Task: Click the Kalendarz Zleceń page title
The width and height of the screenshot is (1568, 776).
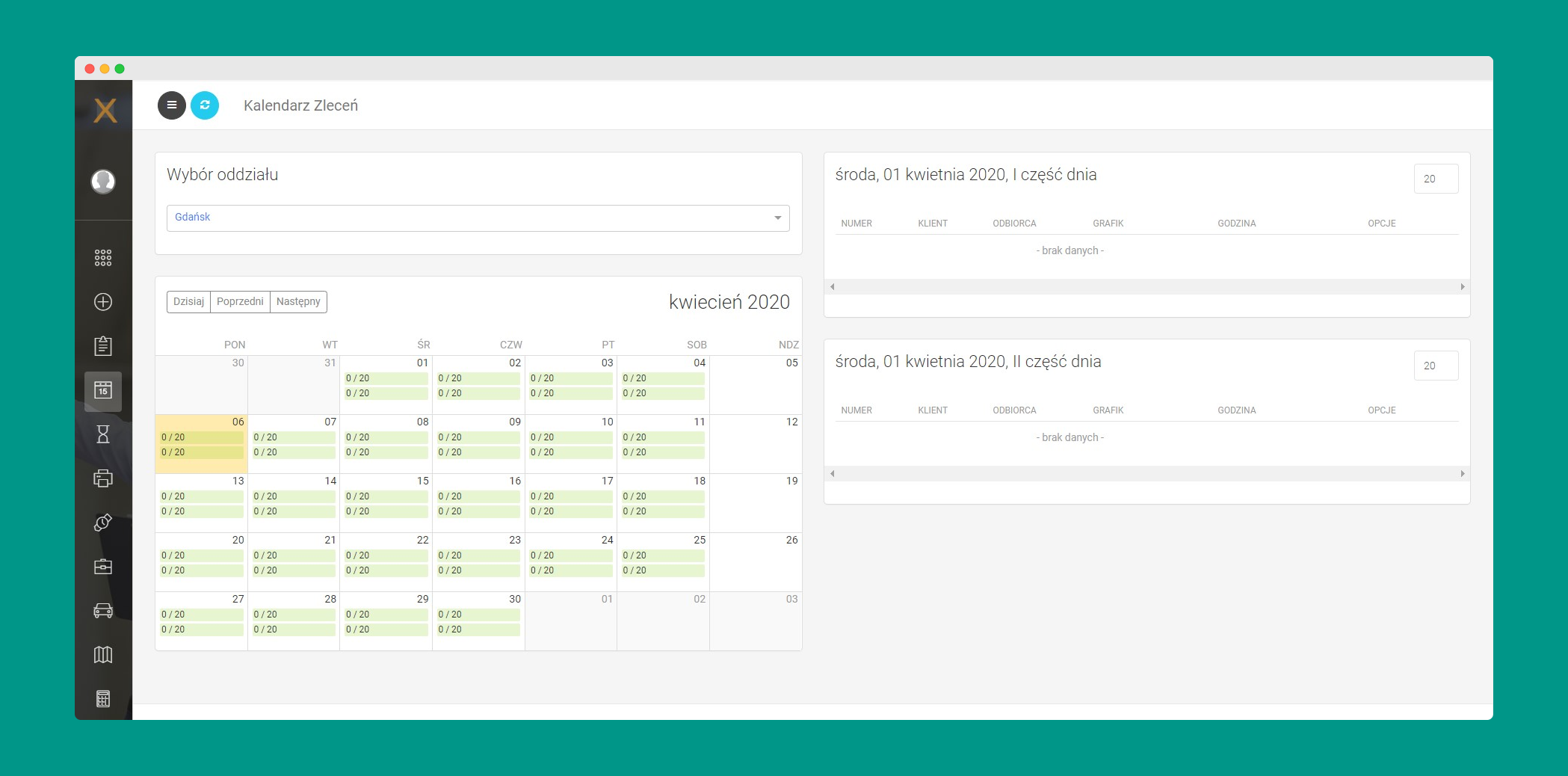Action: [300, 105]
